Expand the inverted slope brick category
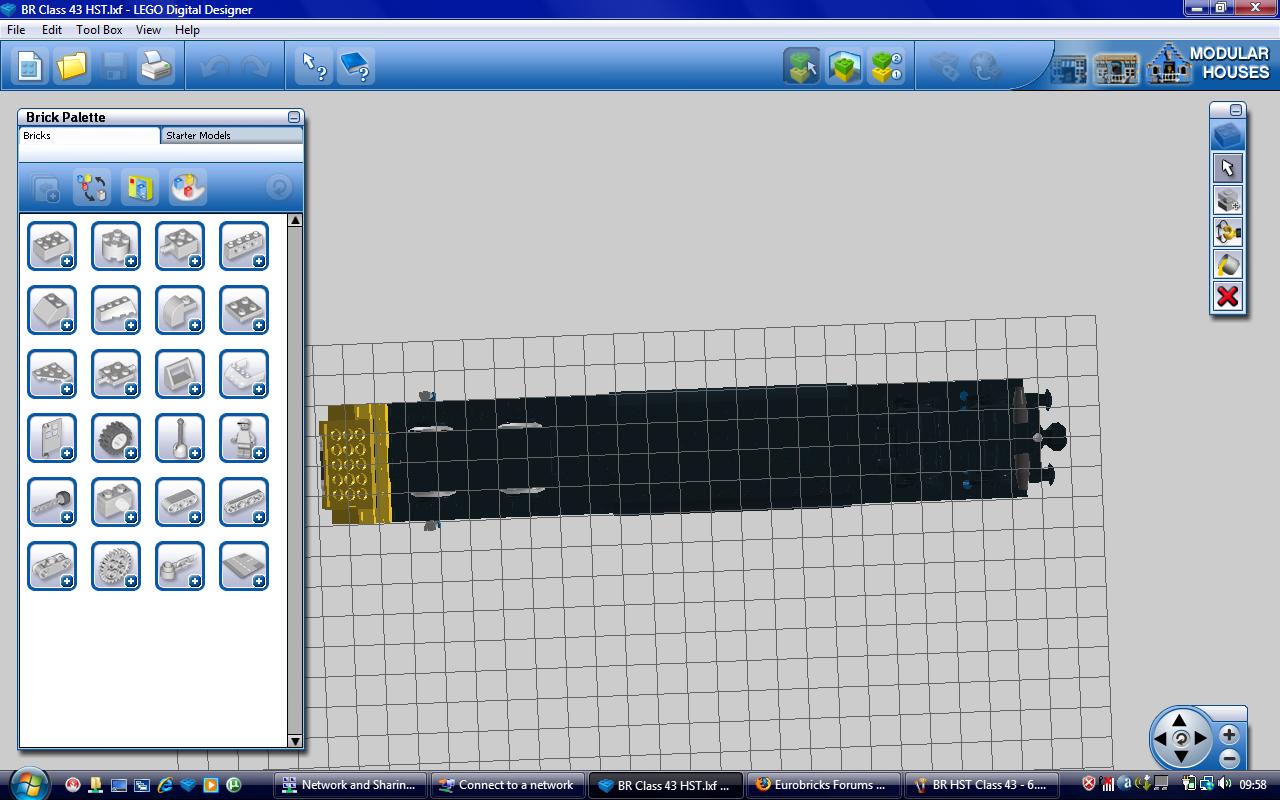1280x800 pixels. tap(116, 310)
